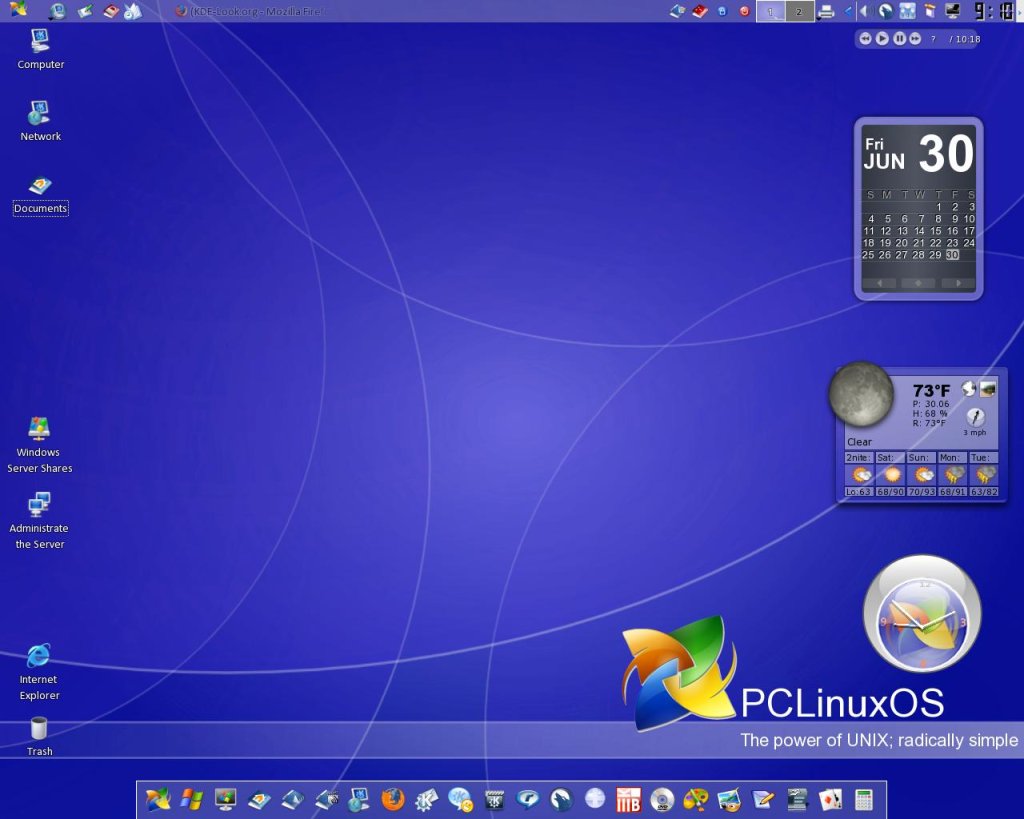This screenshot has height=819, width=1024.
Task: Click the wind compass in weather widget
Action: [x=975, y=417]
